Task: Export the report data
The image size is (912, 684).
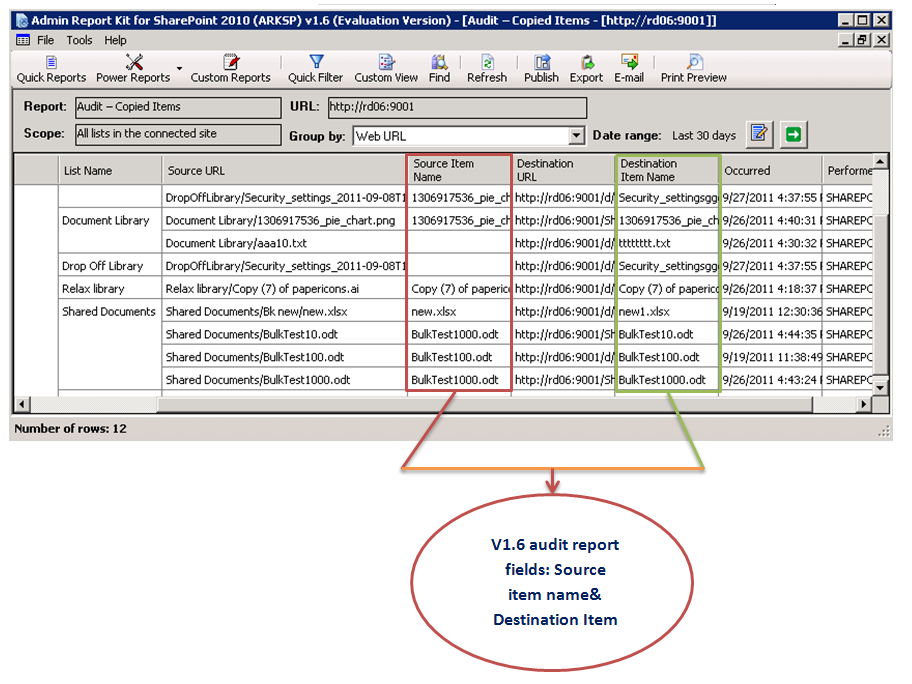Action: coord(586,70)
